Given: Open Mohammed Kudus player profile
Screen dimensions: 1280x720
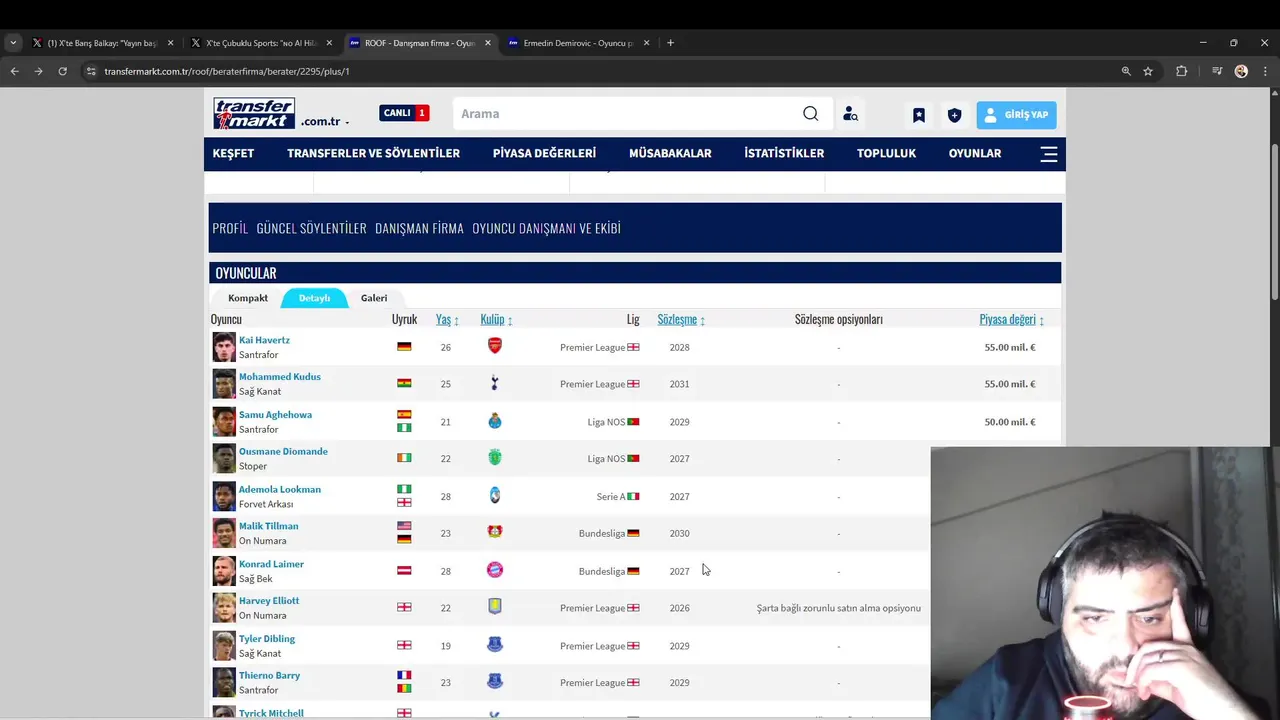Looking at the screenshot, I should [x=280, y=377].
